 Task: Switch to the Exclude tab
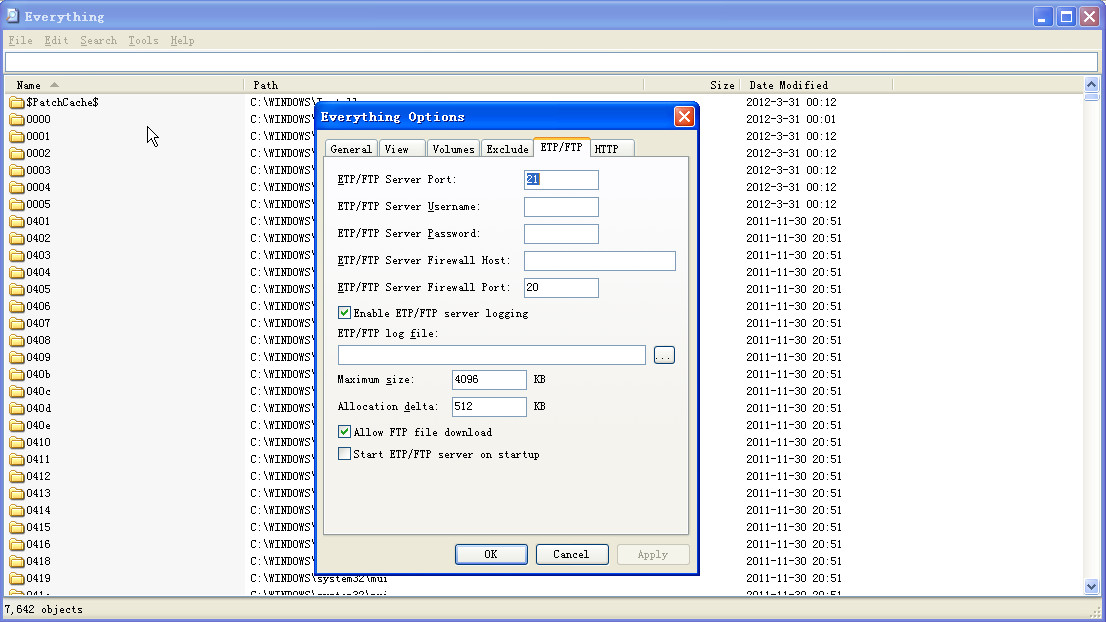(507, 149)
